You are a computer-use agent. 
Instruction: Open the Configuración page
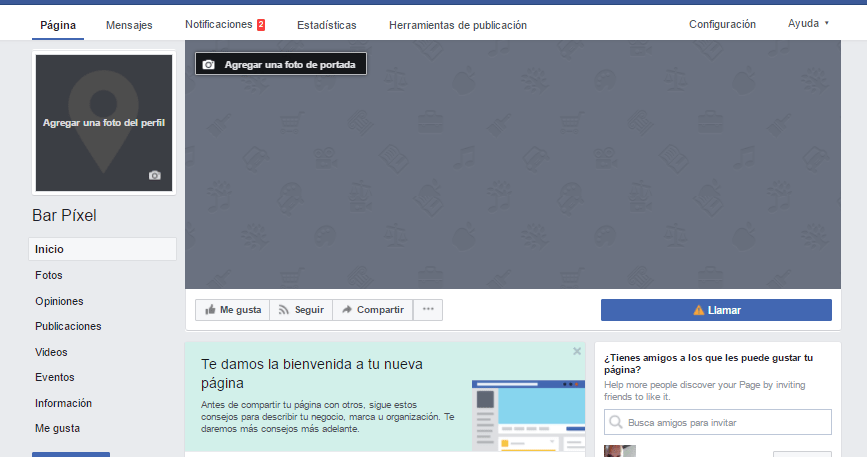(x=722, y=24)
